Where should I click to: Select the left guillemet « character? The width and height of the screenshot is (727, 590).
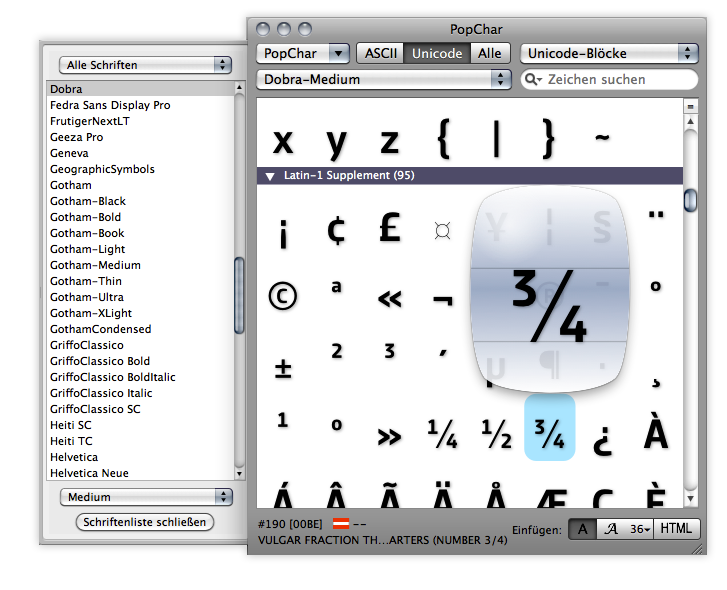coord(389,299)
